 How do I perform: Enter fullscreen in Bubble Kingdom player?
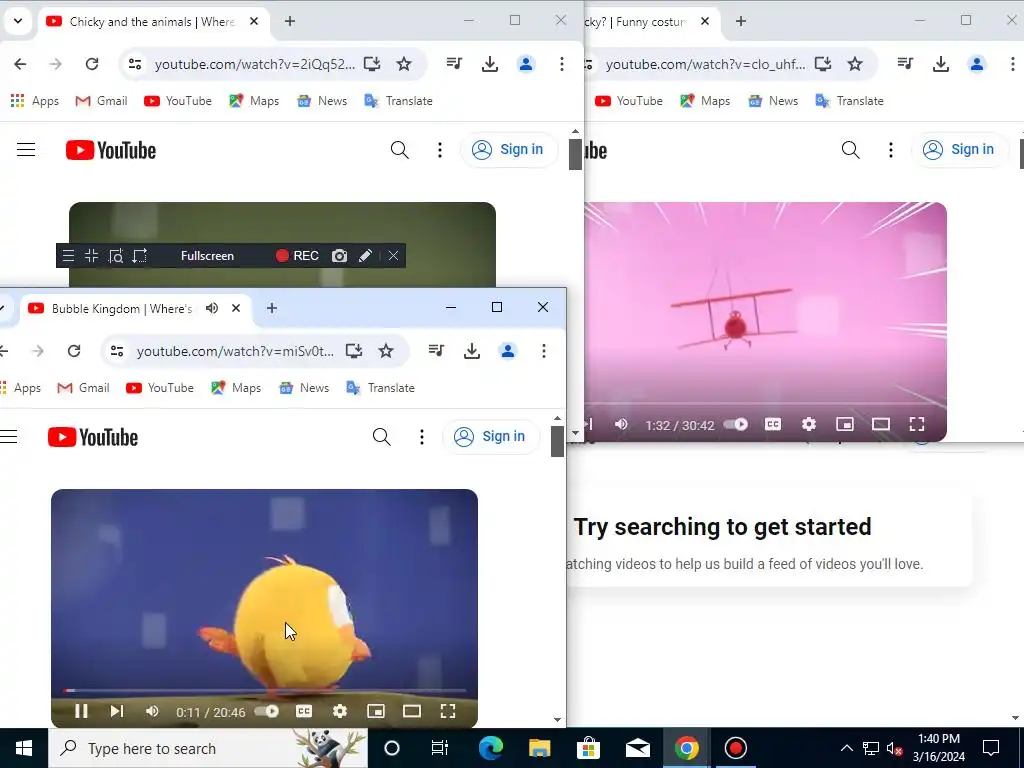(448, 711)
